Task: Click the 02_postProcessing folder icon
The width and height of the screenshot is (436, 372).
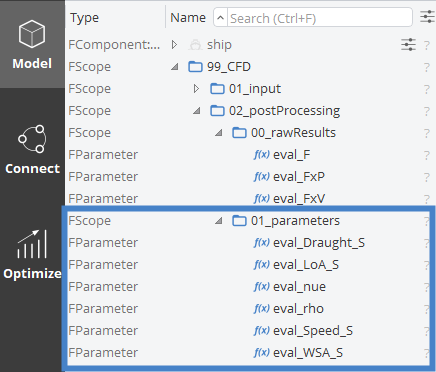Action: 217,111
